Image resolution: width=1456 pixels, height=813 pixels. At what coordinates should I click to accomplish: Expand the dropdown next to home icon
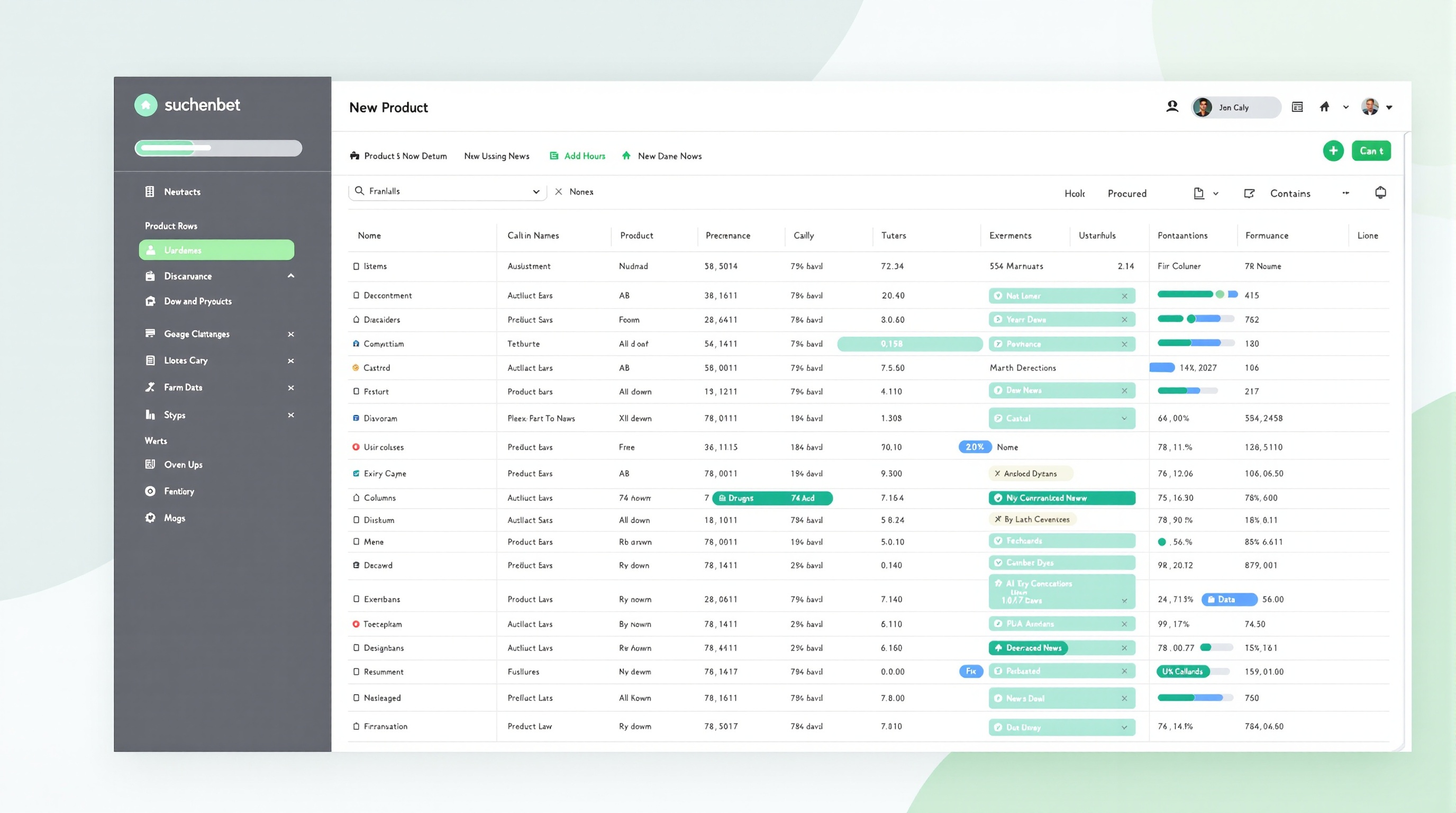coord(1346,107)
